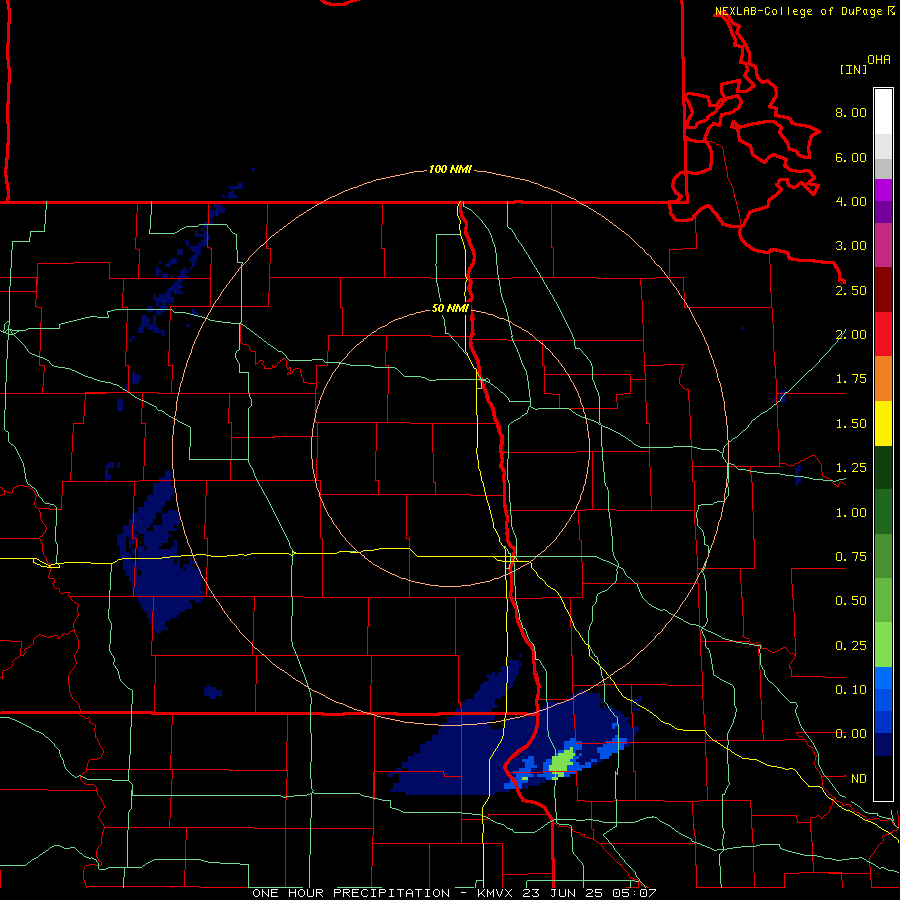Click the 0.10 legend value
This screenshot has height=900, width=900.
tap(851, 690)
